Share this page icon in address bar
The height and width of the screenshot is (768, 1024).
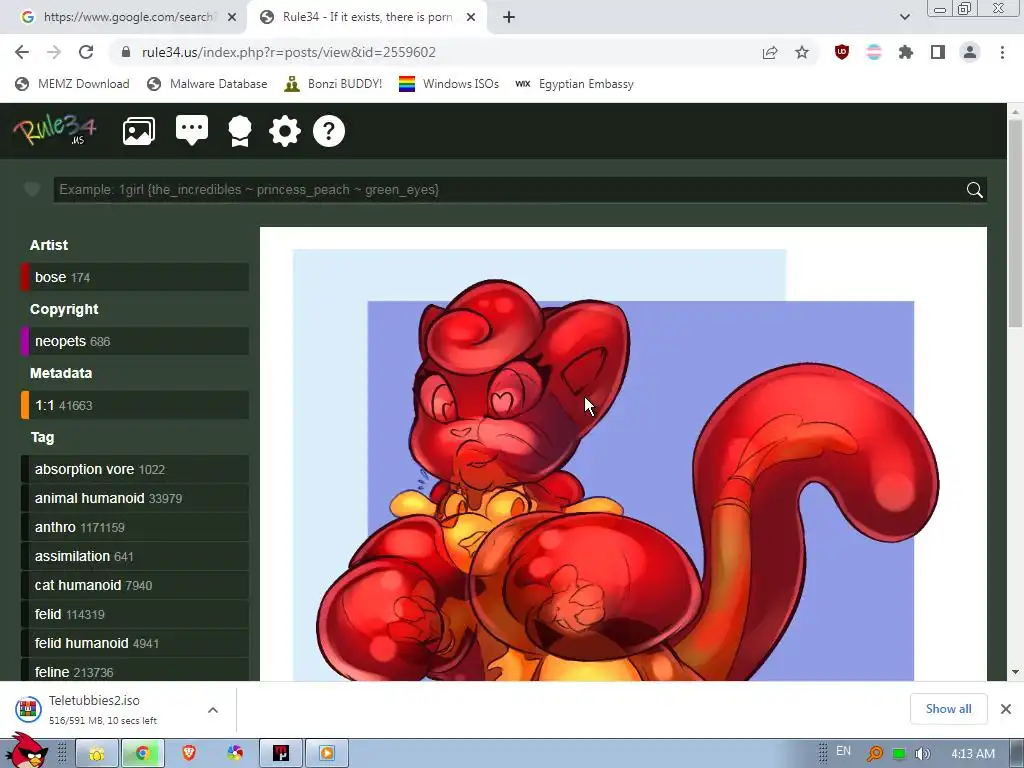[770, 53]
